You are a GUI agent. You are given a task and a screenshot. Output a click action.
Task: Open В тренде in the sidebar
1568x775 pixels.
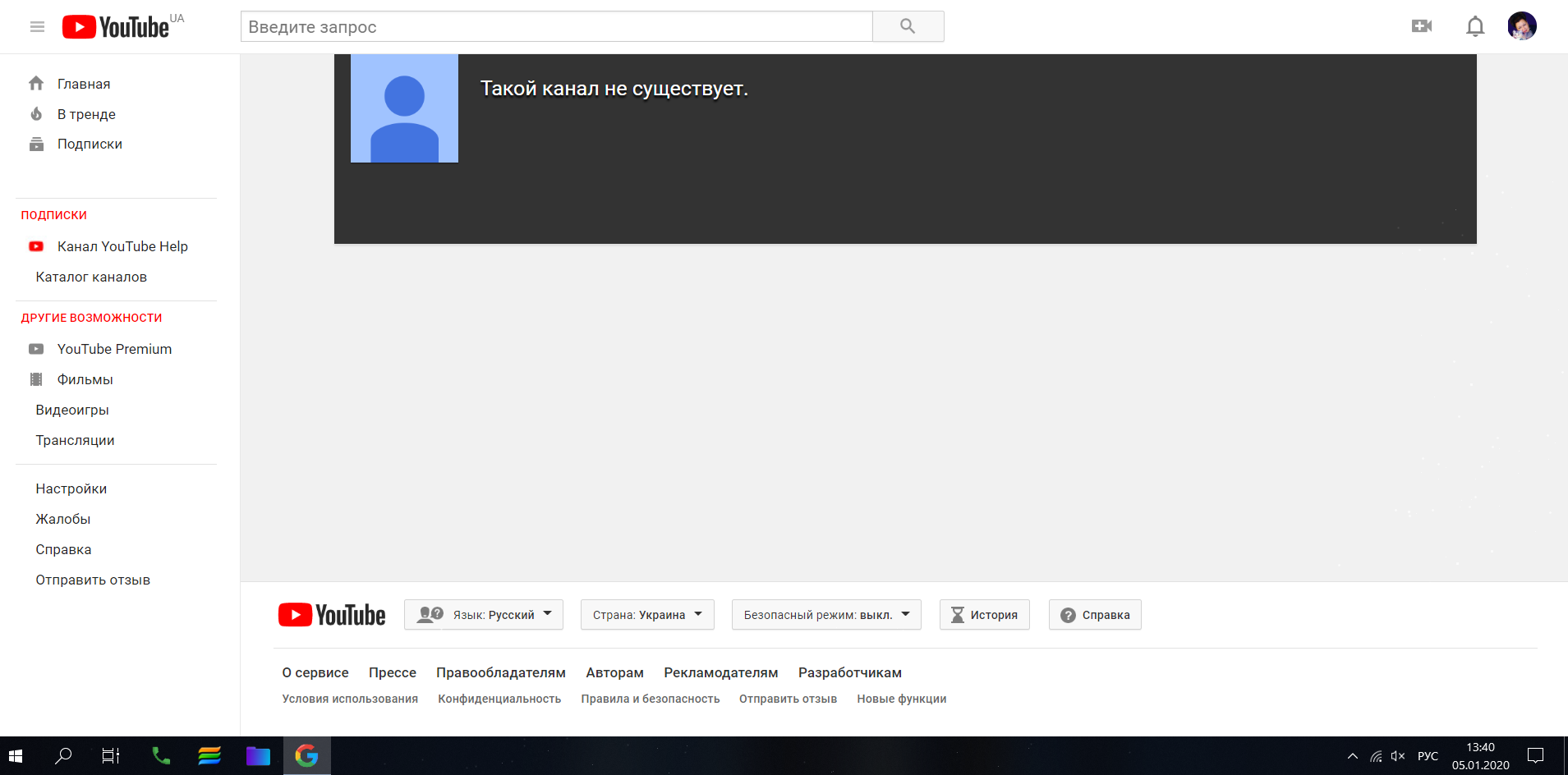[86, 114]
